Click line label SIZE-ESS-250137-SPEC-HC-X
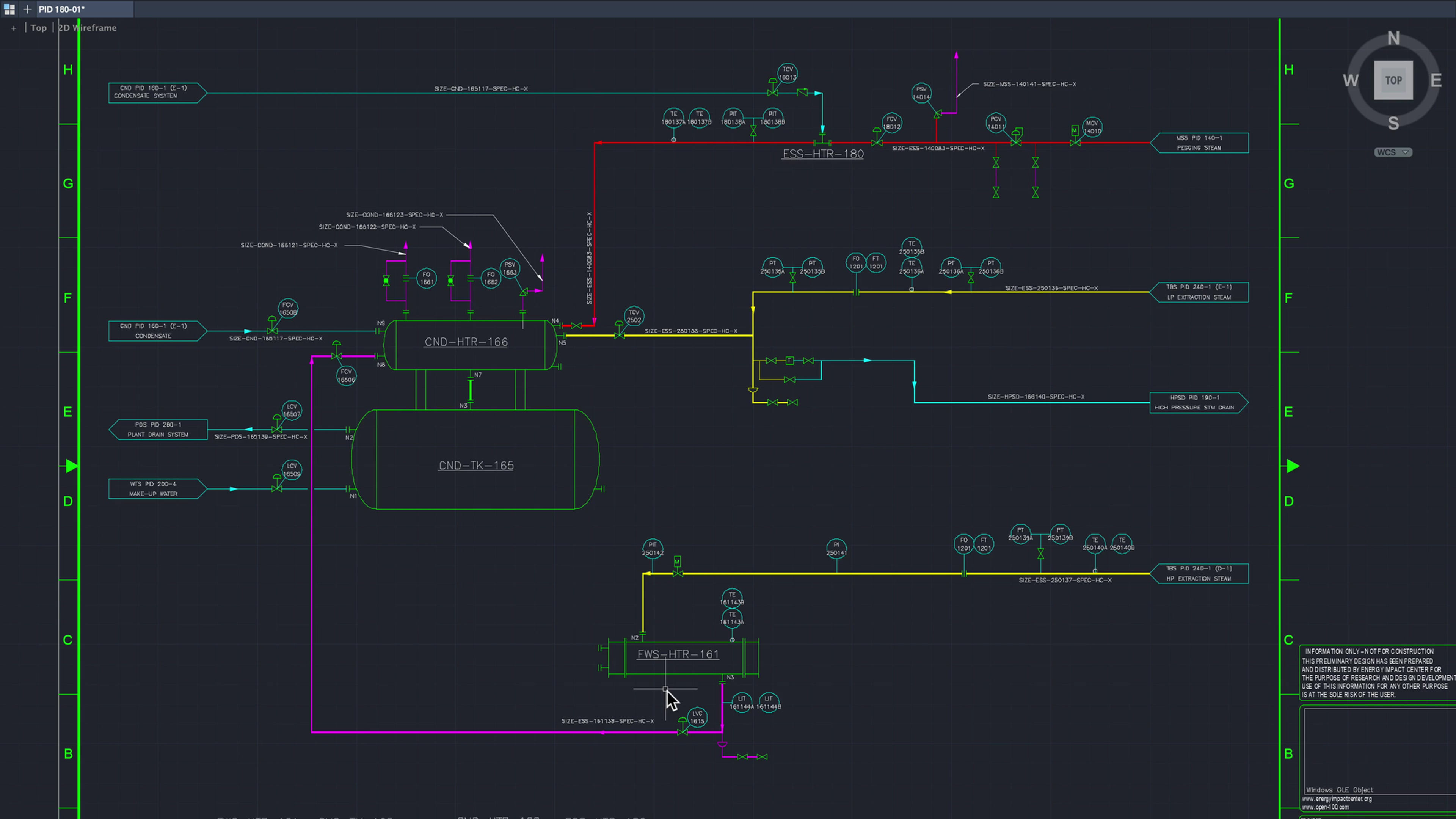 (1065, 581)
